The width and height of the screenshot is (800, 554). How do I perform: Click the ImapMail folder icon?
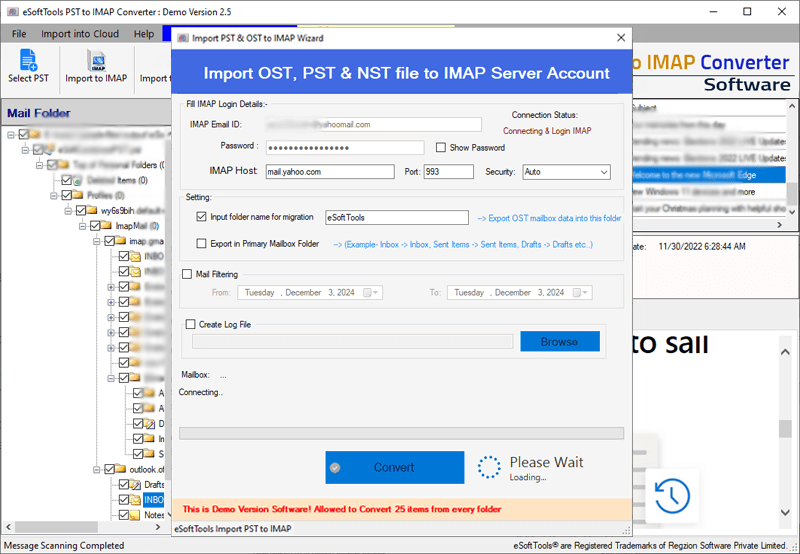(107, 225)
